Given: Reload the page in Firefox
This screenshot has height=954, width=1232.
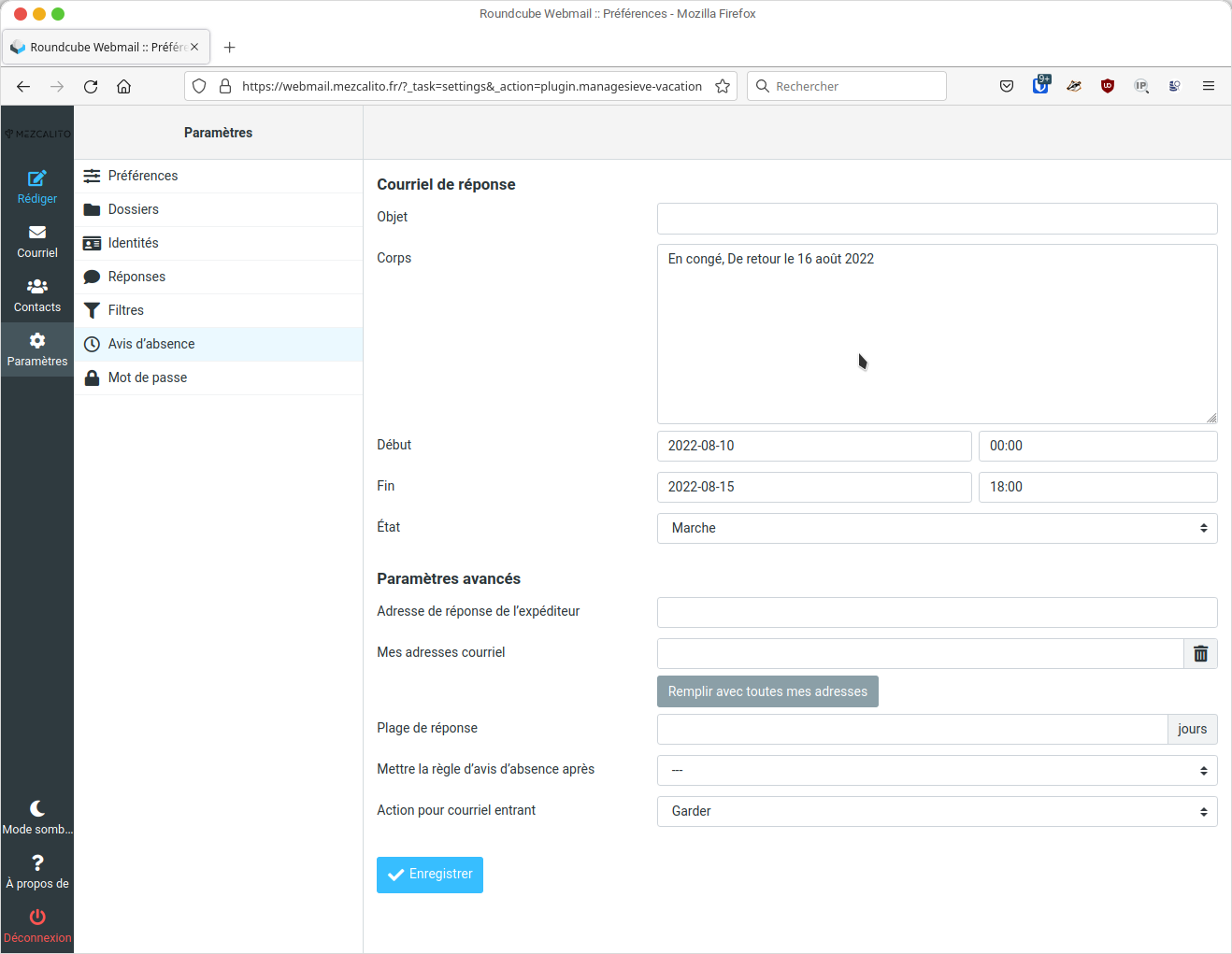Looking at the screenshot, I should click(91, 86).
